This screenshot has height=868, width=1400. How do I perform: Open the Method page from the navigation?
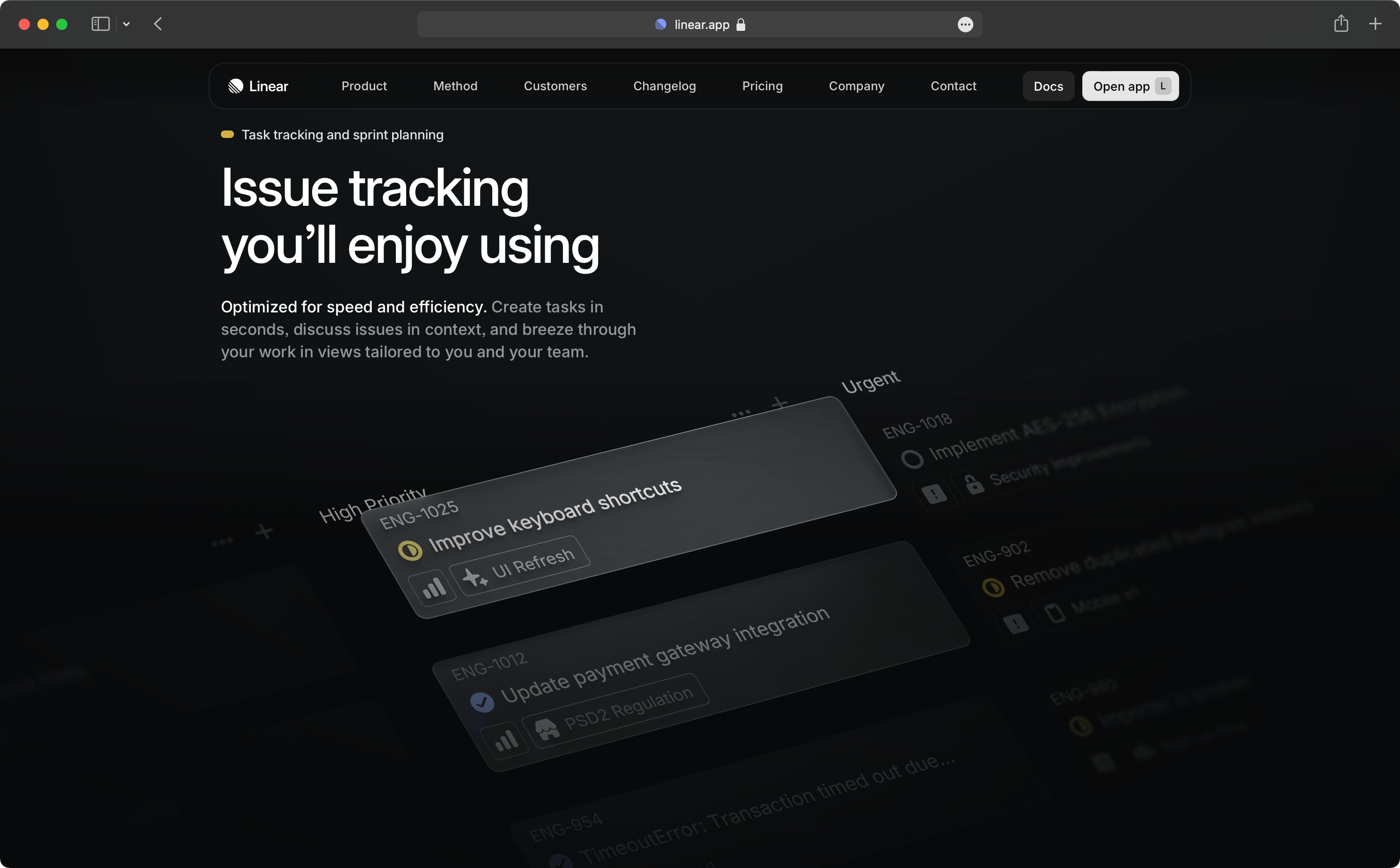(455, 86)
